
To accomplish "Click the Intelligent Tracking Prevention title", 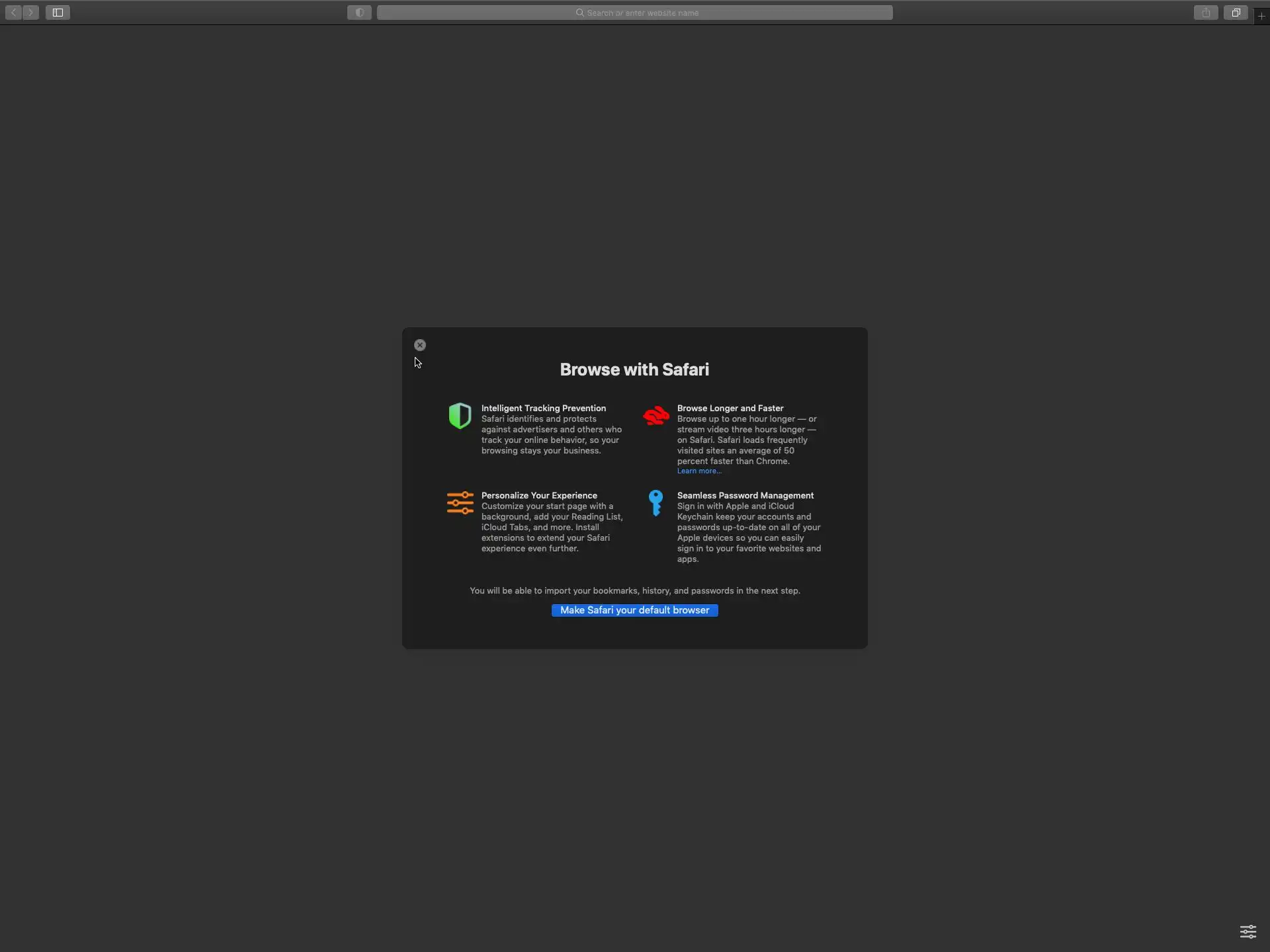I will pos(543,409).
